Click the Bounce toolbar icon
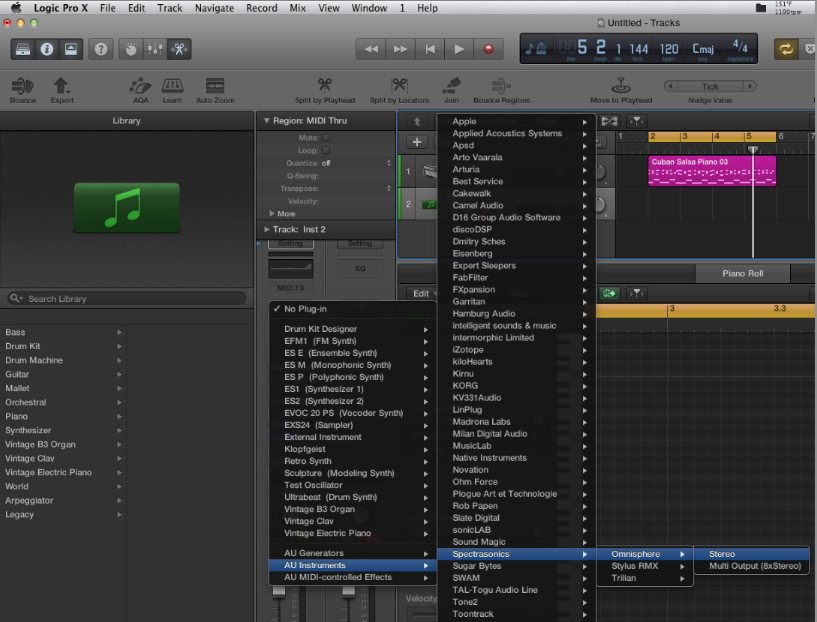The image size is (817, 622). point(22,86)
